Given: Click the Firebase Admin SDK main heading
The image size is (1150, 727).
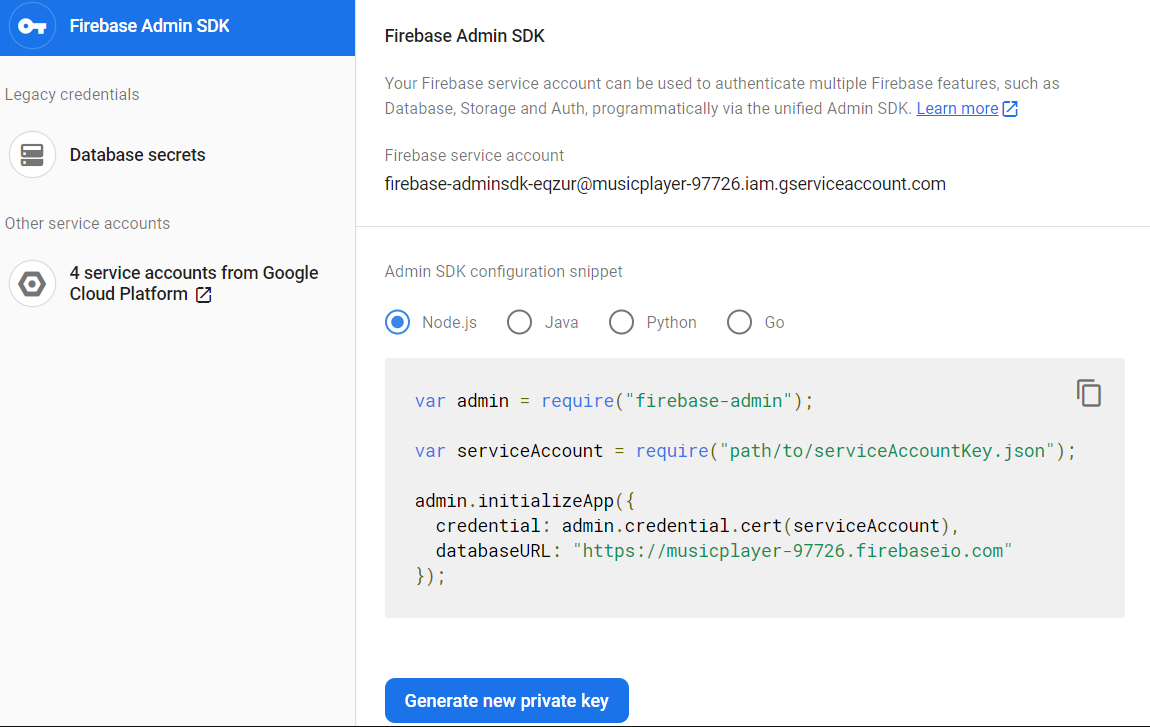Looking at the screenshot, I should pos(464,36).
